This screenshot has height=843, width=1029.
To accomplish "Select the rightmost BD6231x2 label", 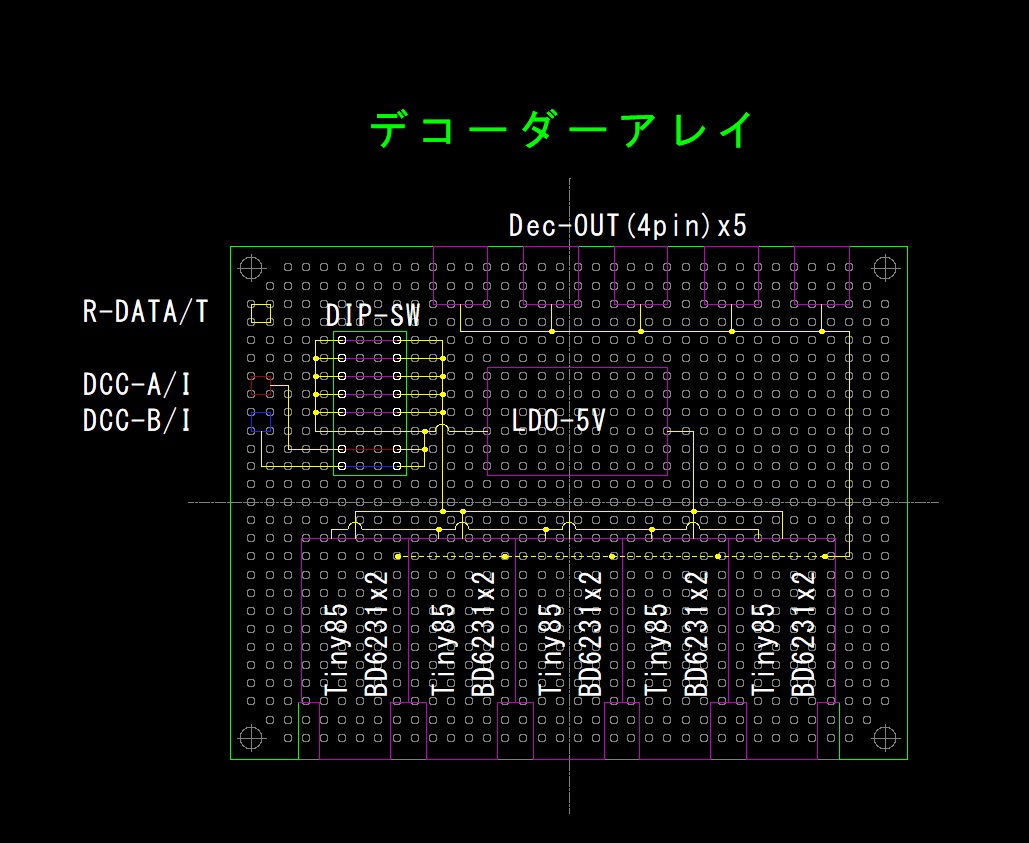I will point(804,634).
